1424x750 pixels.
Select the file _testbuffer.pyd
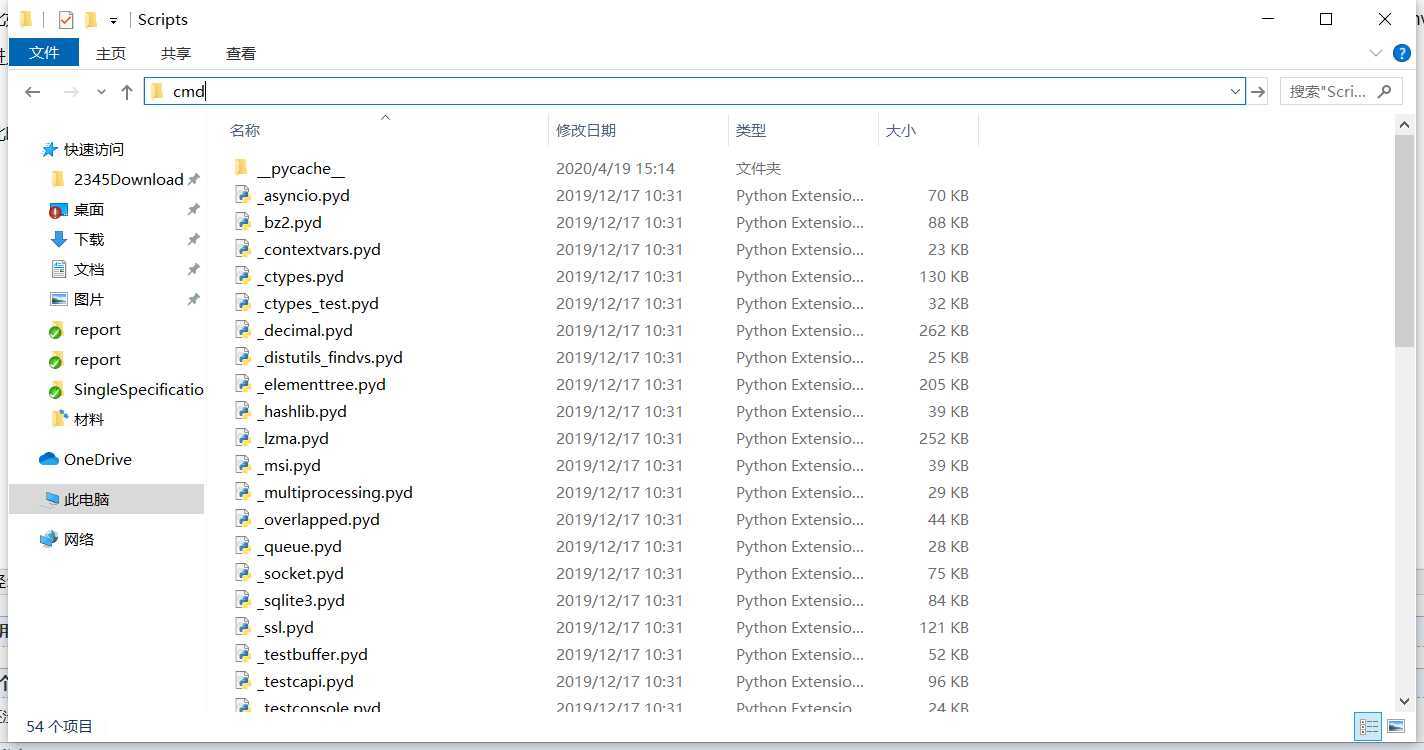tap(312, 654)
